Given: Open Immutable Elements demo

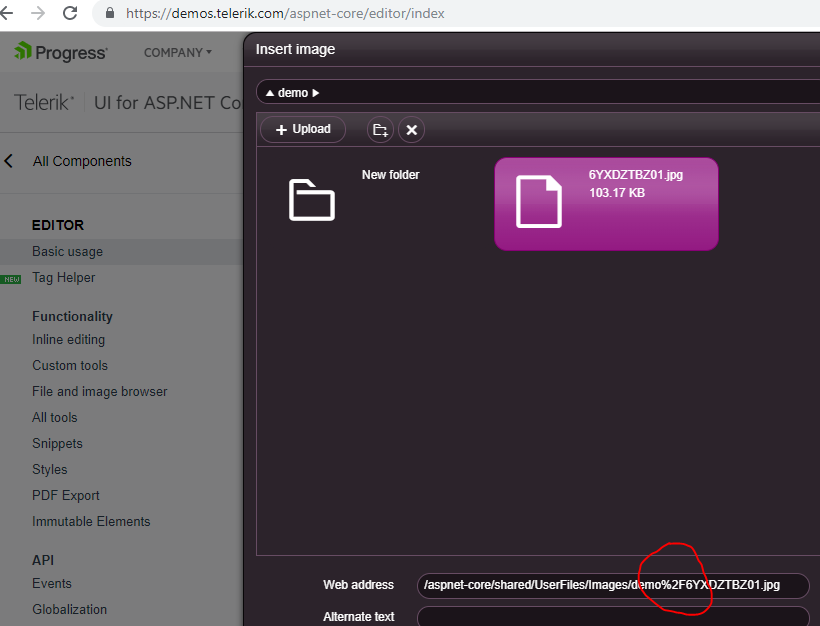Looking at the screenshot, I should click(x=92, y=521).
